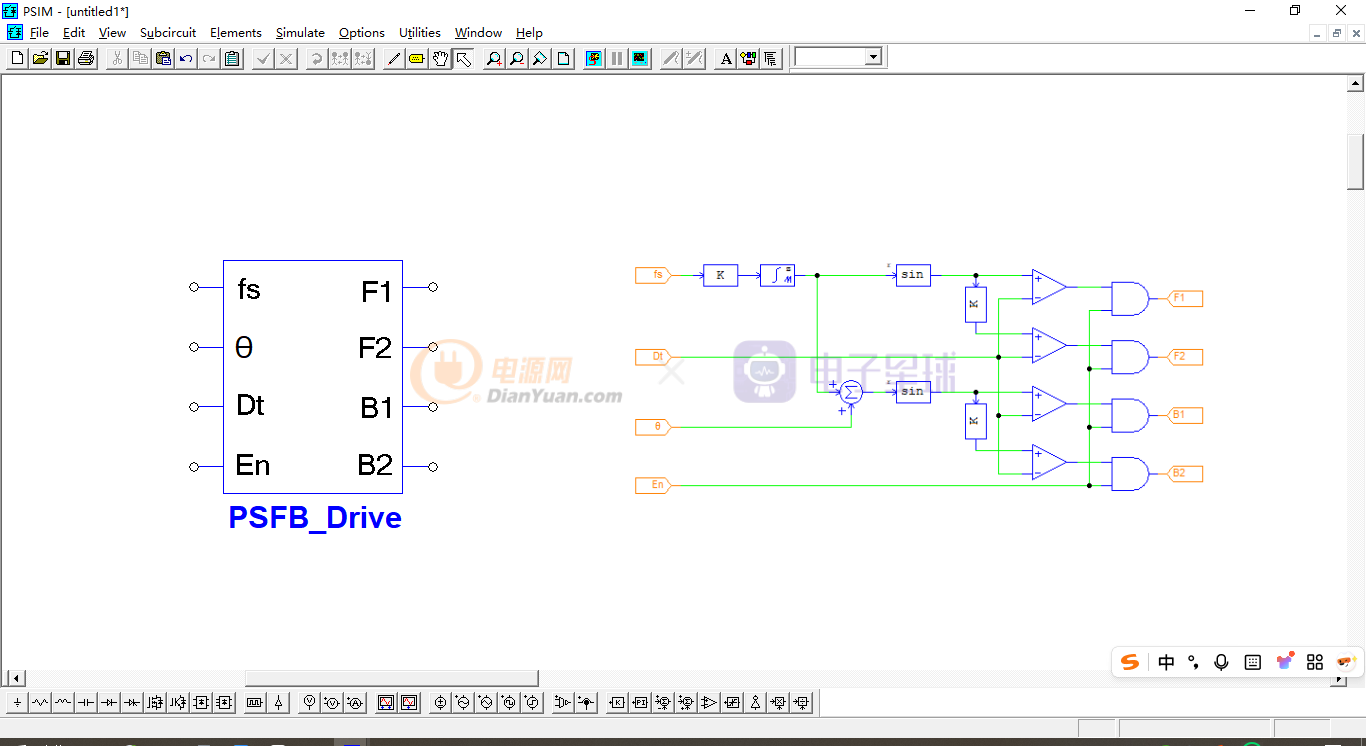
Task: Place an ammeter current probe
Action: tap(355, 703)
